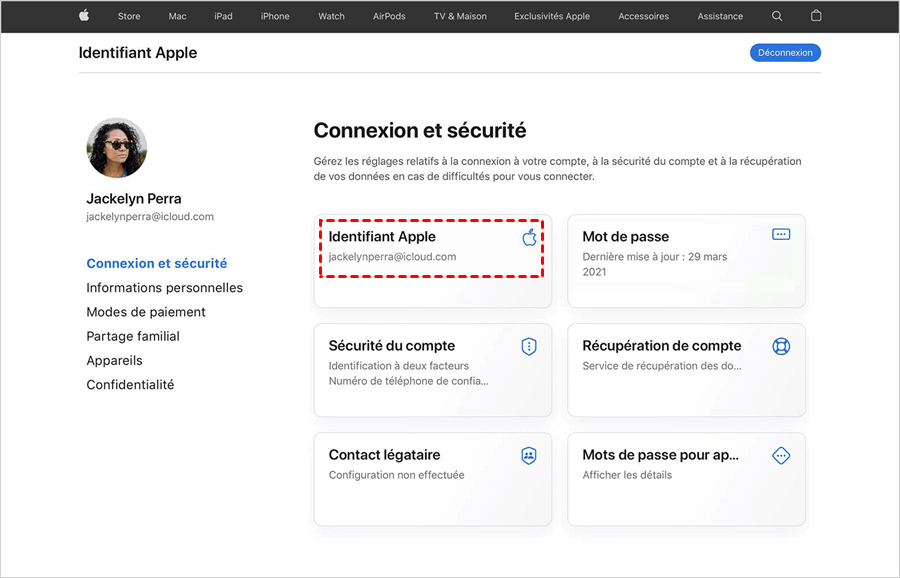Viewport: 900px width, 578px height.
Task: Open the shopping bag icon
Action: click(816, 16)
